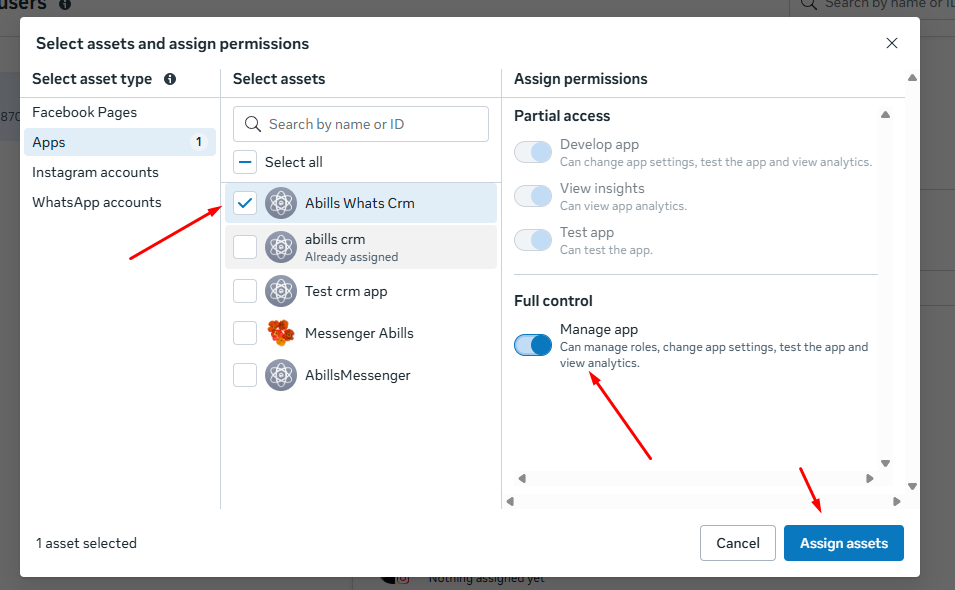Click the Messenger Abills flower icon
Image resolution: width=955 pixels, height=590 pixels.
pyautogui.click(x=281, y=333)
